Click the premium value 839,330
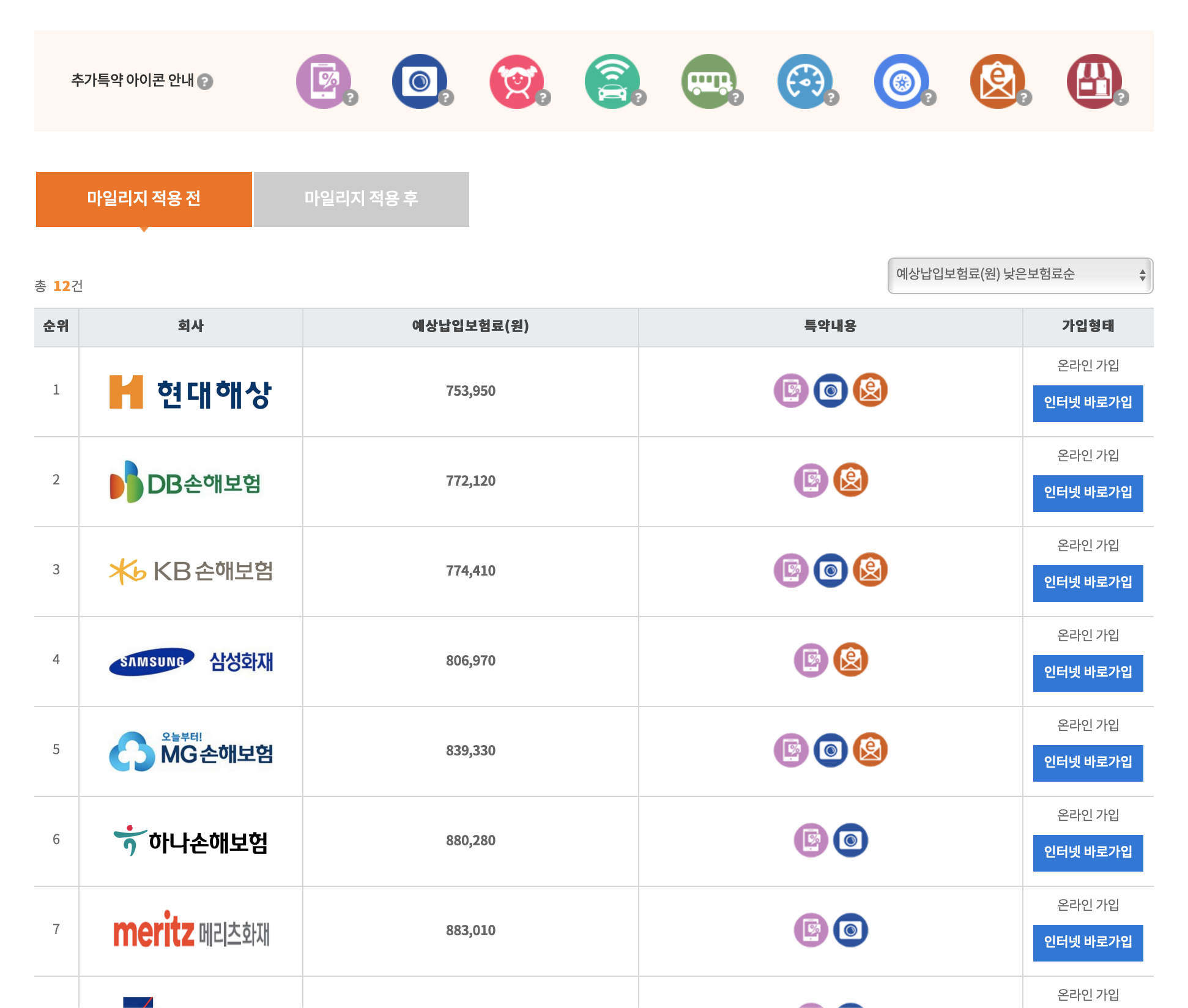1188x1008 pixels. (x=470, y=750)
